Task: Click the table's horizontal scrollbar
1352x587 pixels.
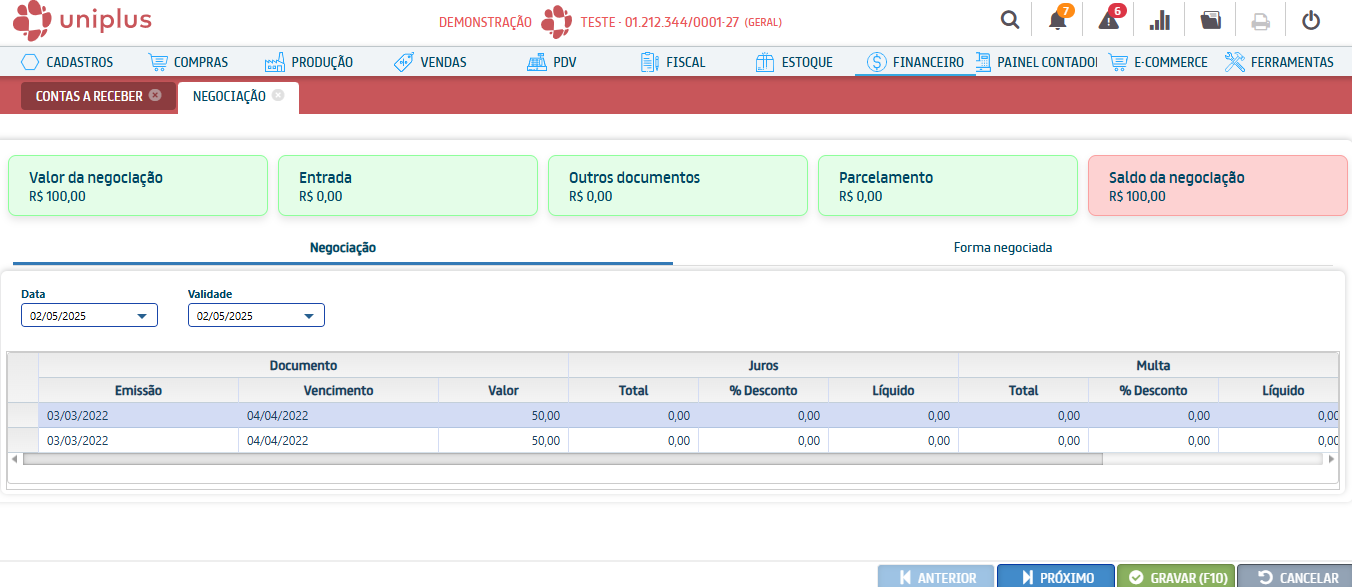Action: tap(562, 459)
